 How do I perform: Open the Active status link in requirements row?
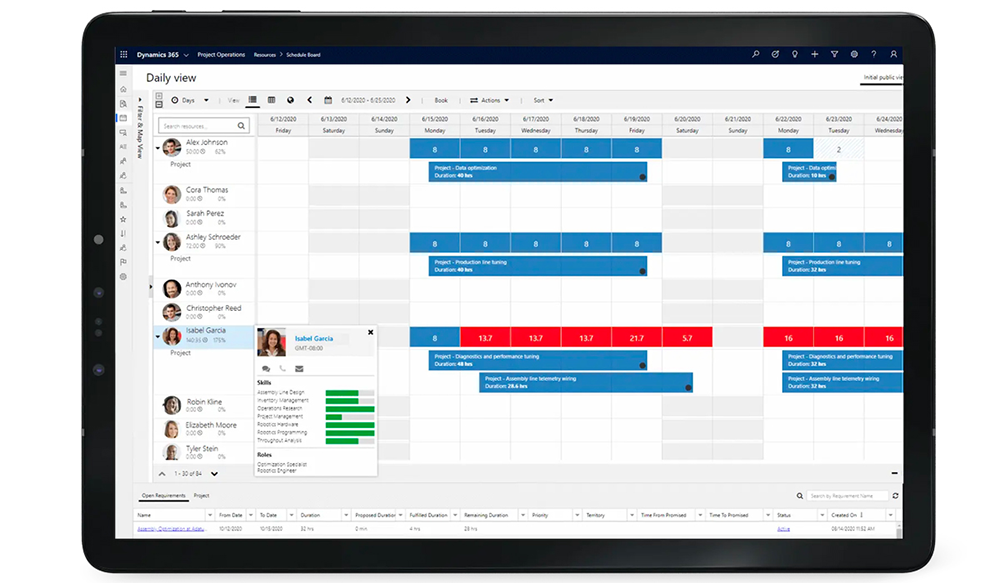(784, 528)
